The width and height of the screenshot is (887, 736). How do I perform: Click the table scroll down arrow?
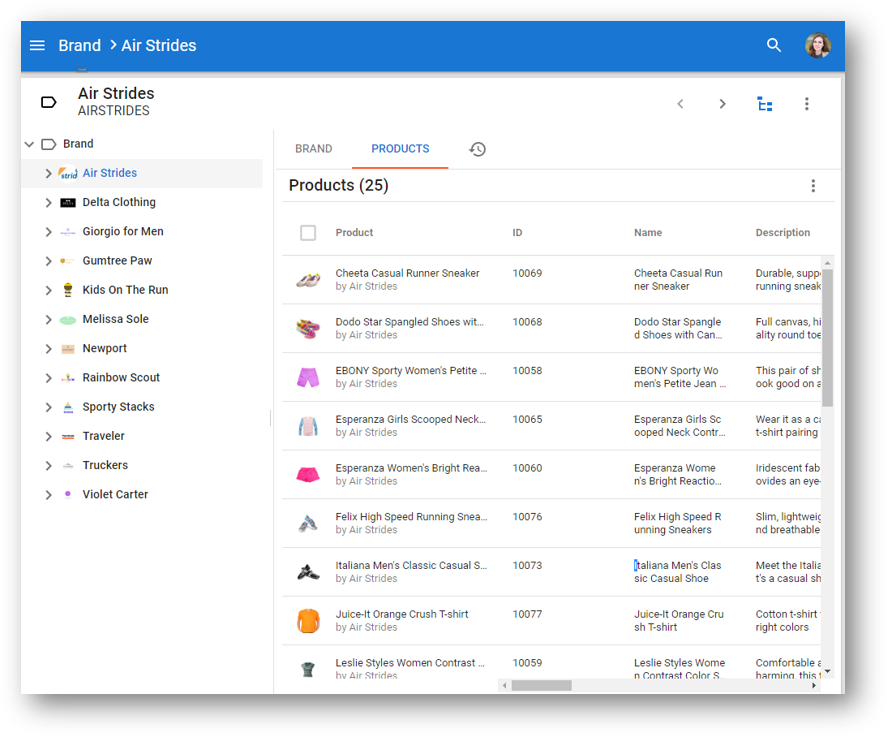(827, 672)
